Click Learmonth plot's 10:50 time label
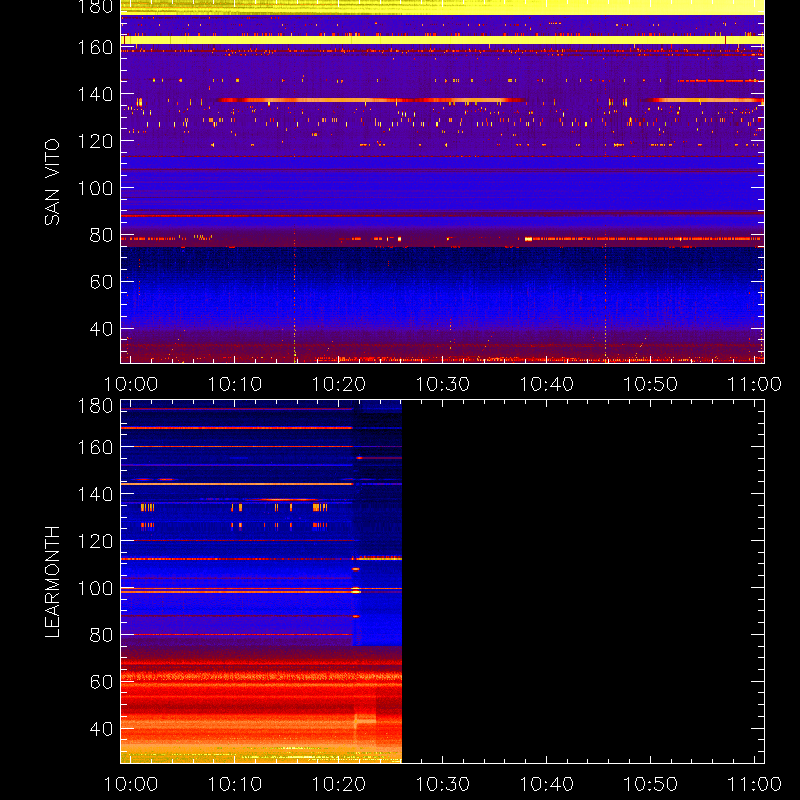This screenshot has height=800, width=800. [x=651, y=784]
